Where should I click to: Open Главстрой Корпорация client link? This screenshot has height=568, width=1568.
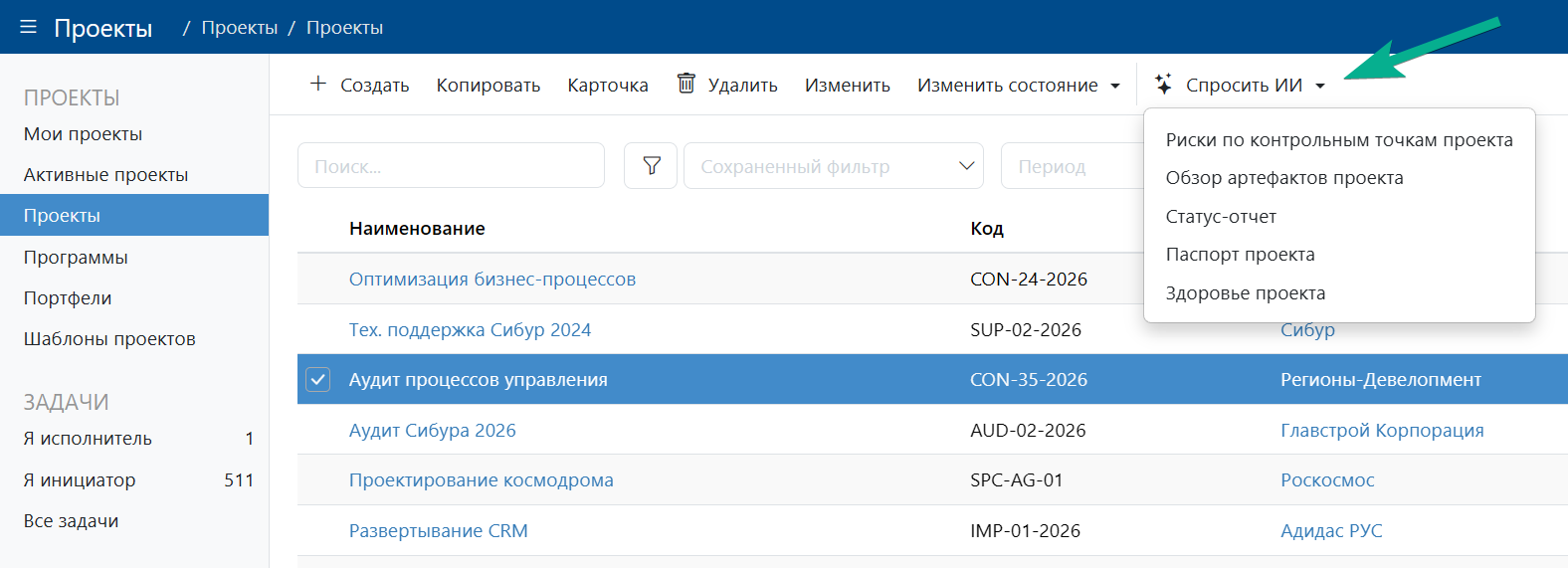tap(1382, 431)
